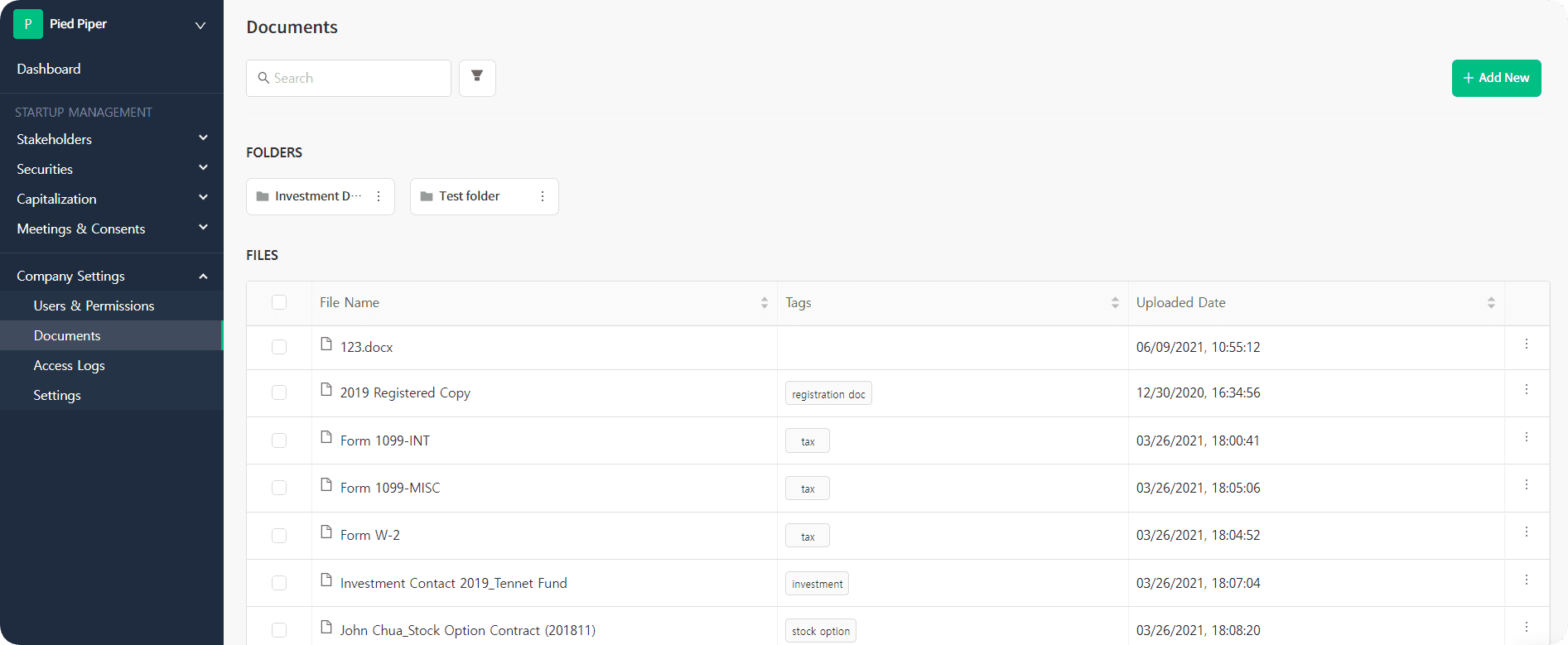Check the box for 123.docx
This screenshot has width=1568, height=645.
[279, 347]
